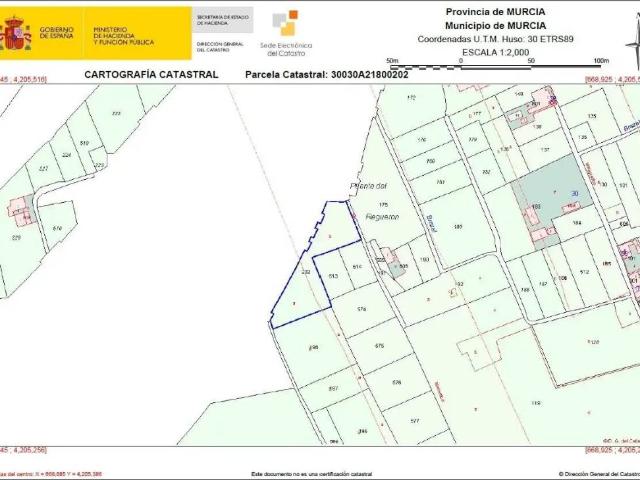Click parcel number 137
Image resolution: width=640 pixels, height=480 pixels.
click(544, 149)
